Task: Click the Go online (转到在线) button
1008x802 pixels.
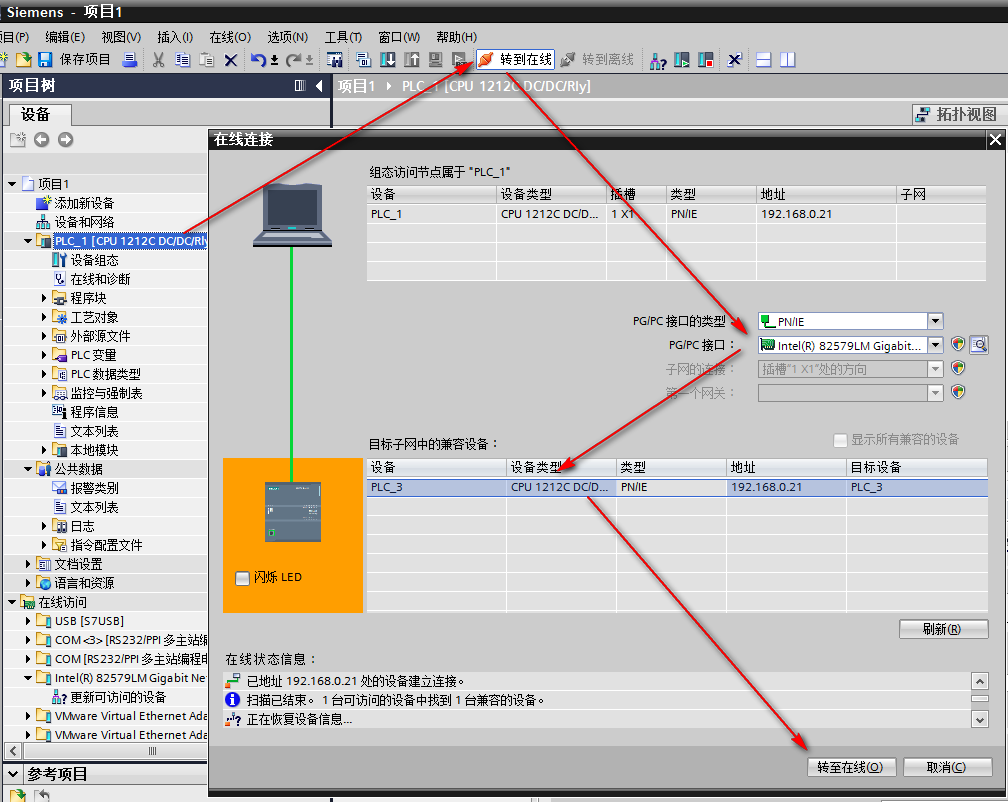Action: pos(515,60)
